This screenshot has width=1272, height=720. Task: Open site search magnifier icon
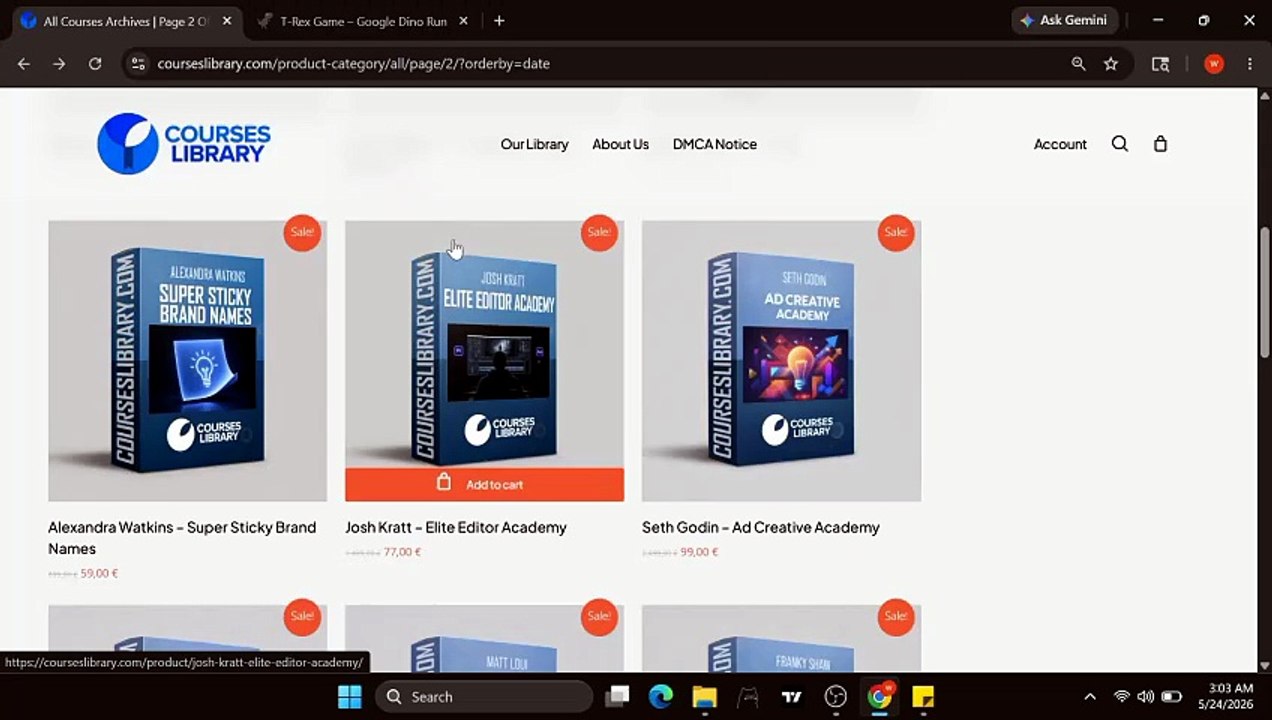1120,144
